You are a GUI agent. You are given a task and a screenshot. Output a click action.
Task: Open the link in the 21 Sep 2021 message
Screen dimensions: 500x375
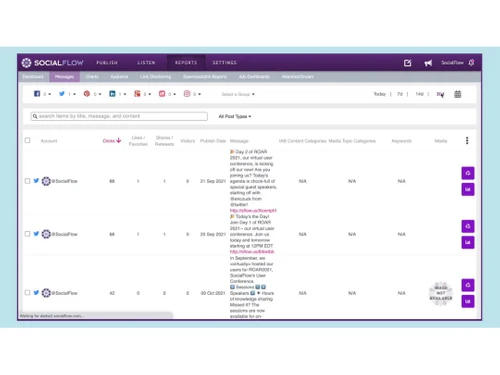pyautogui.click(x=253, y=210)
